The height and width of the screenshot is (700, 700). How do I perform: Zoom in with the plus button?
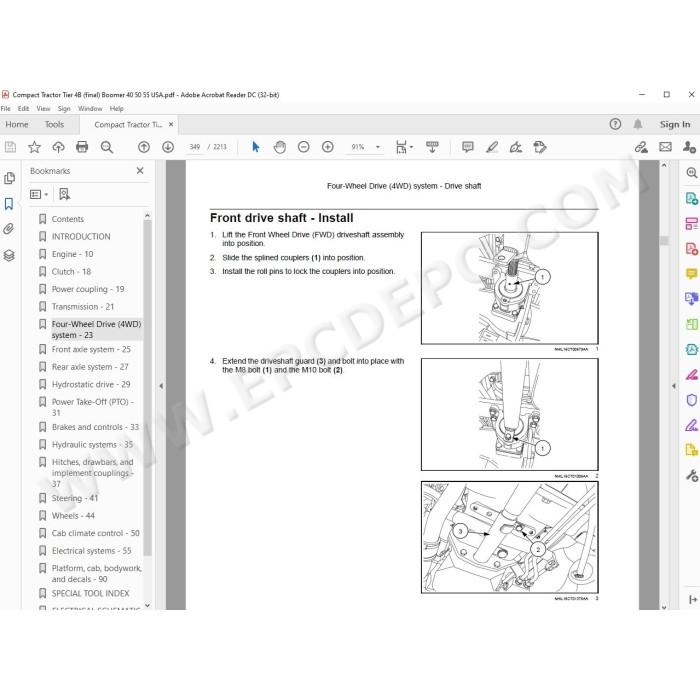328,147
